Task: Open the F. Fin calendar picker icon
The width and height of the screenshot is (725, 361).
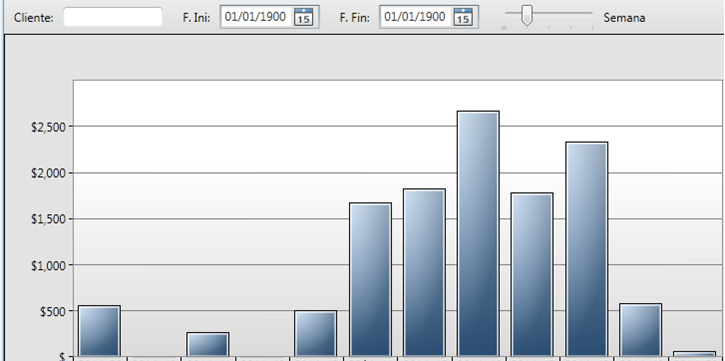Action: click(463, 17)
